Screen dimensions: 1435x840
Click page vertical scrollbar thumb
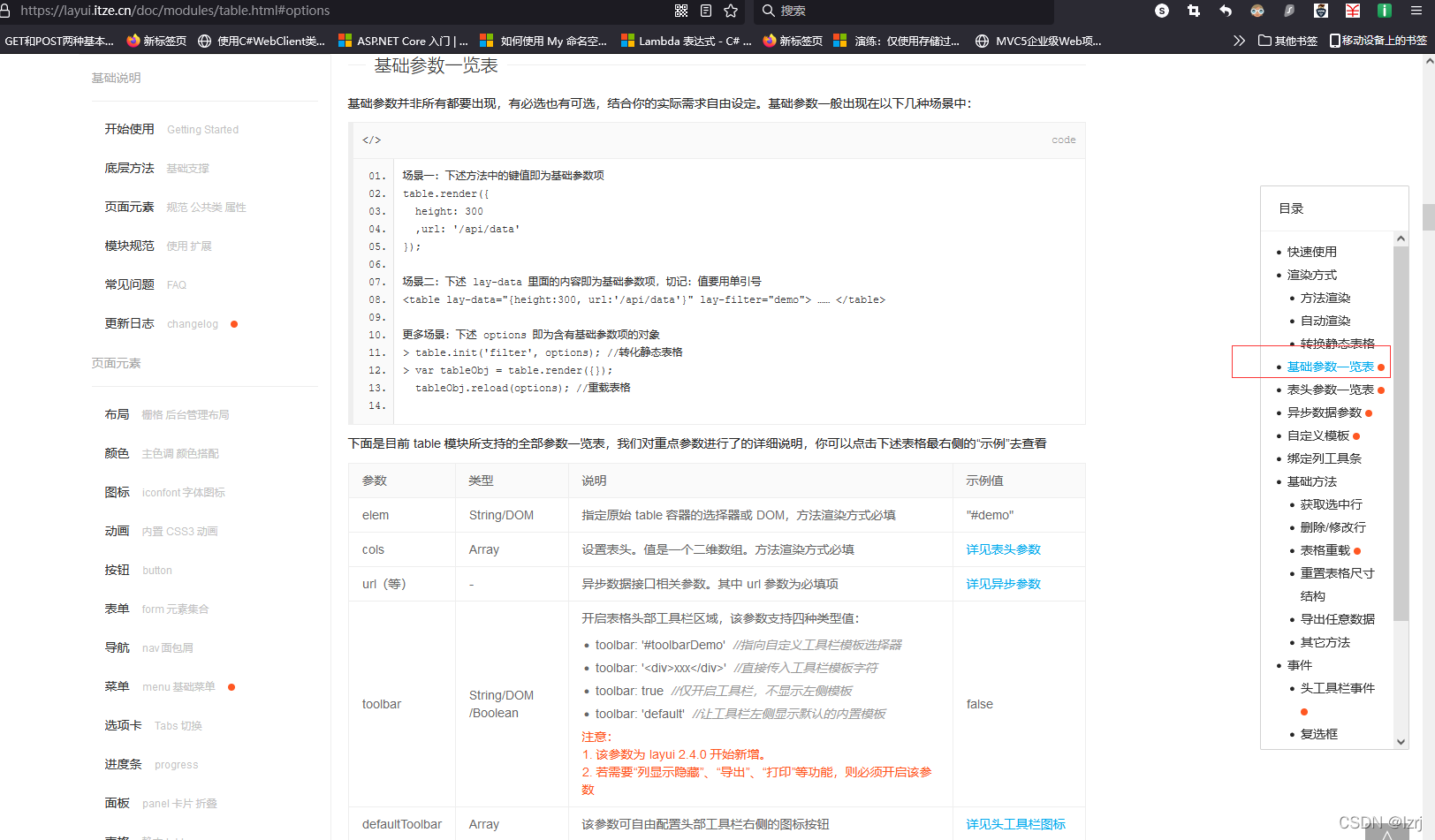pos(1428,216)
